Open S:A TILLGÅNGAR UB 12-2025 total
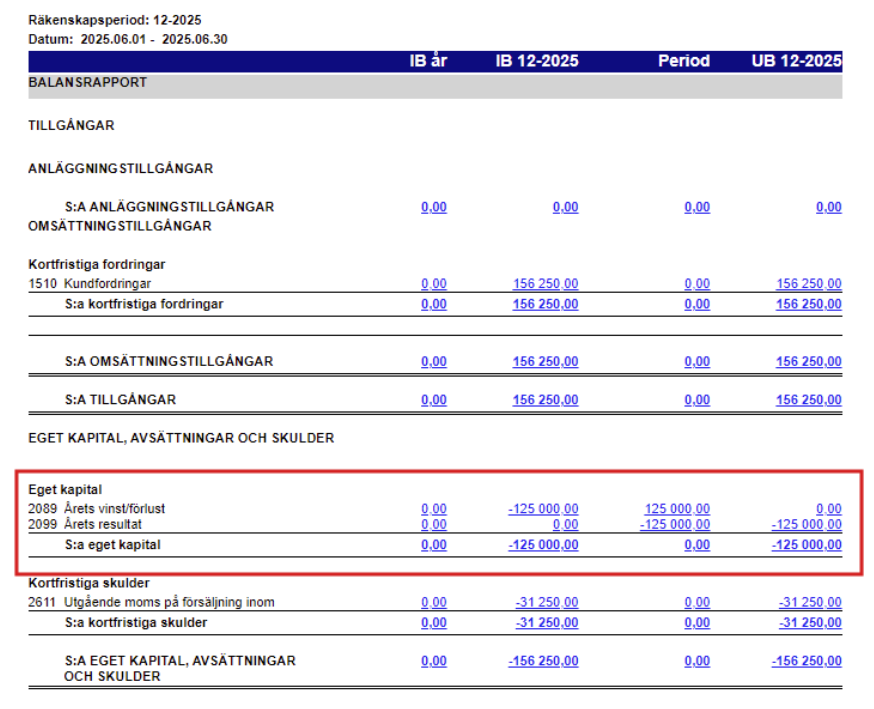Screen dimensions: 874x709 [x=808, y=400]
